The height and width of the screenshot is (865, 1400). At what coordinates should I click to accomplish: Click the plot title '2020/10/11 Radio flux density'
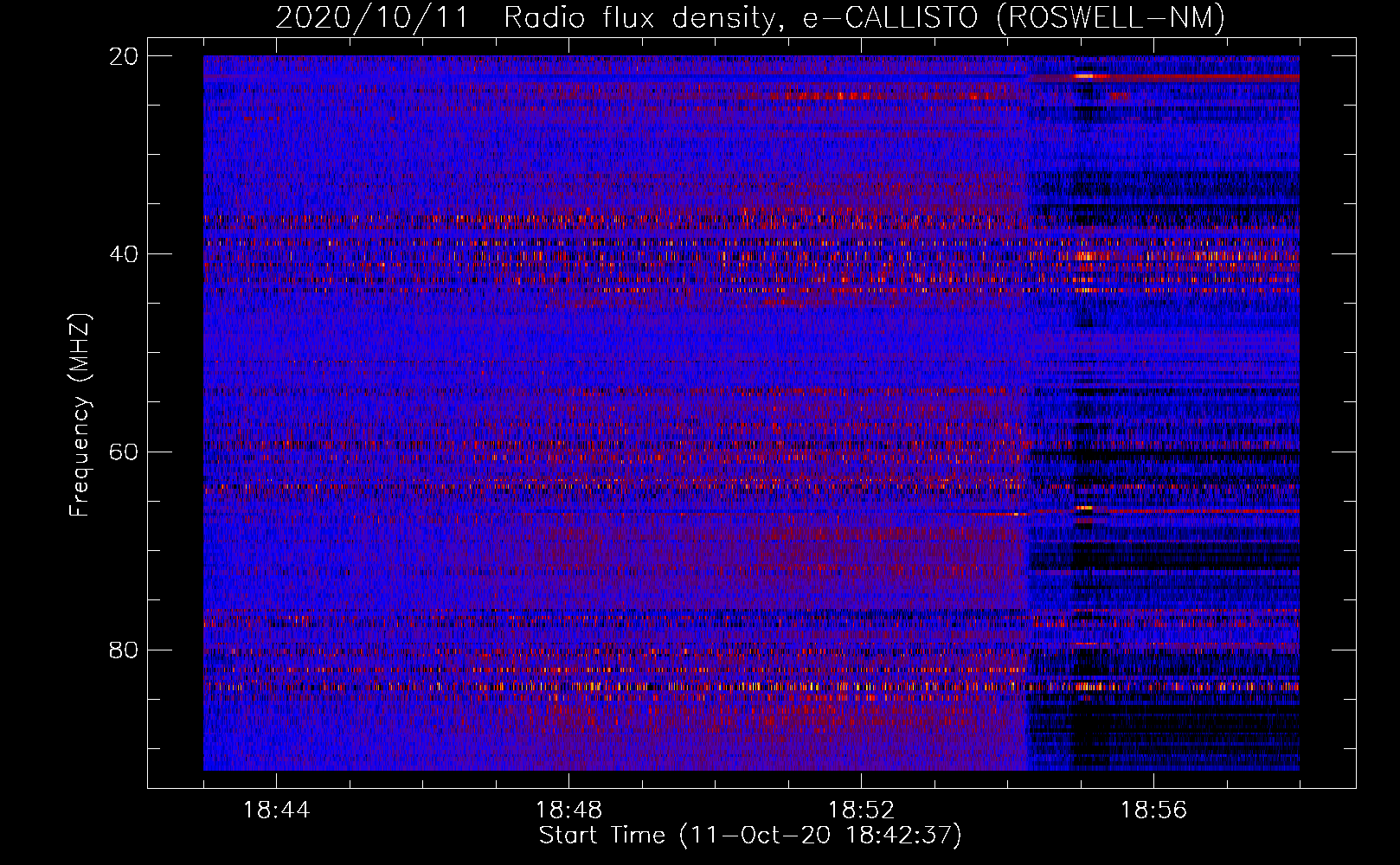(750, 17)
